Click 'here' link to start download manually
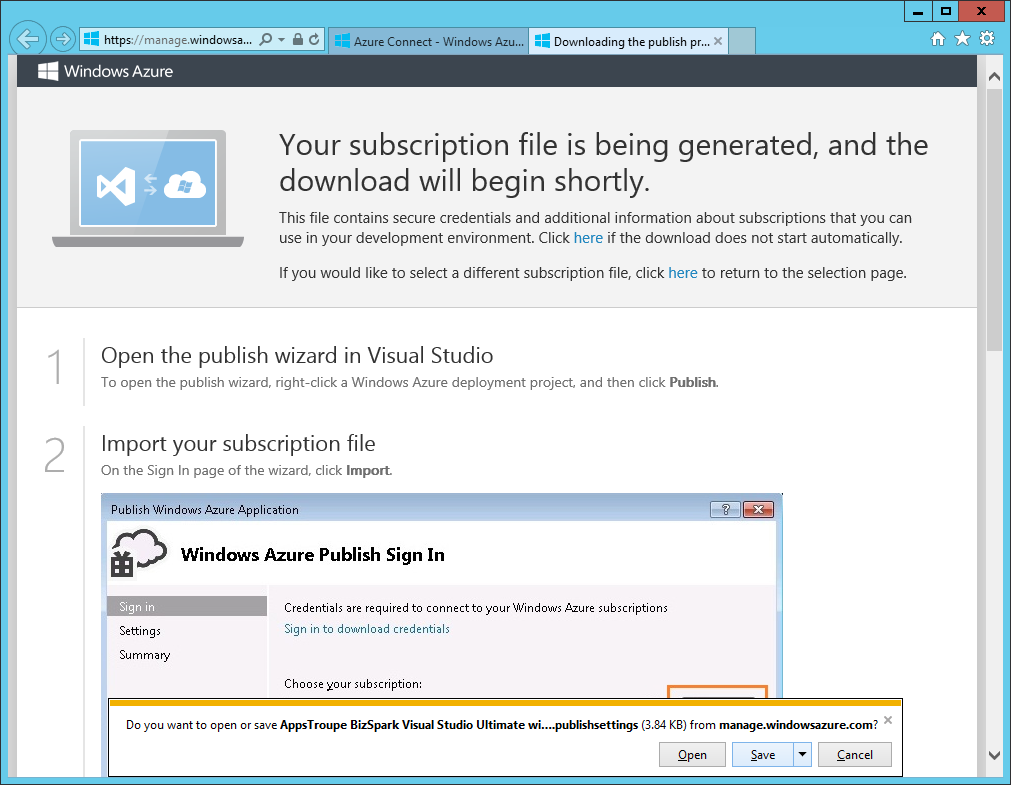 (588, 238)
